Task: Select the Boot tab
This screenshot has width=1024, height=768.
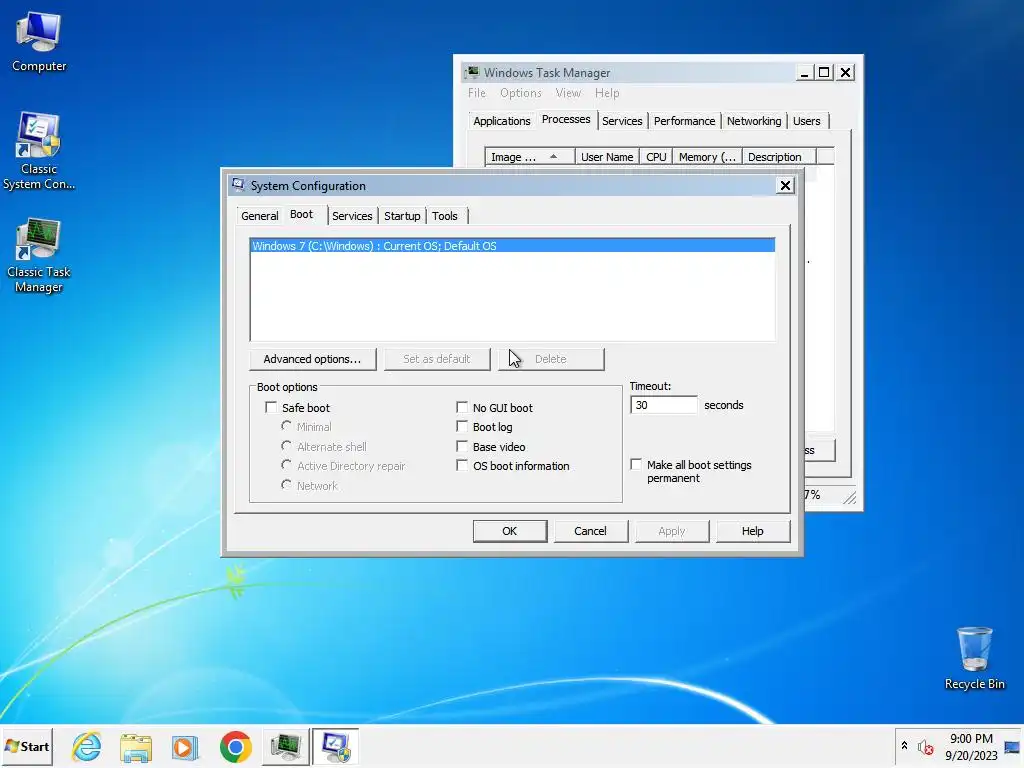Action: [302, 215]
